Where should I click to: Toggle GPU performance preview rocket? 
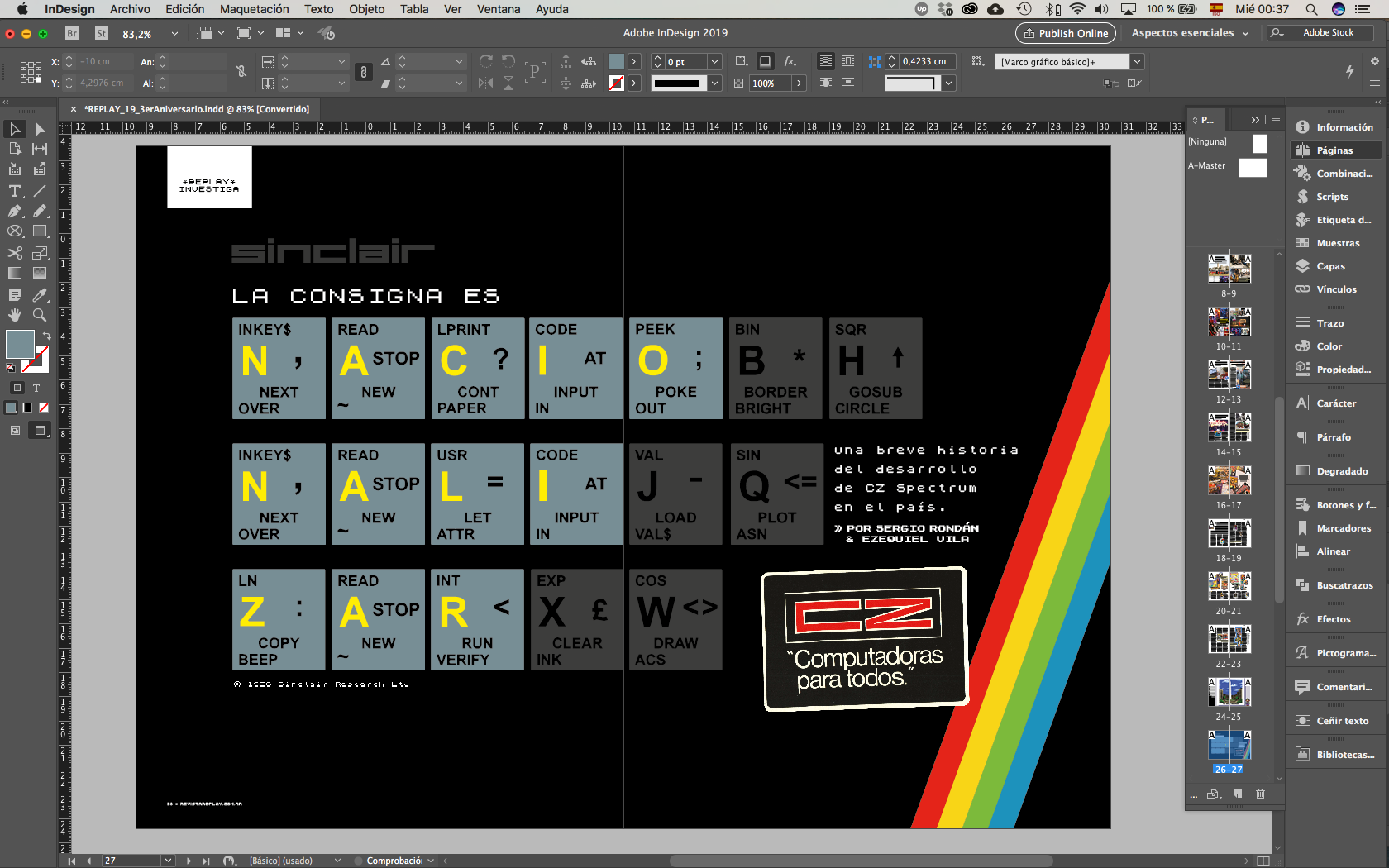pyautogui.click(x=327, y=33)
